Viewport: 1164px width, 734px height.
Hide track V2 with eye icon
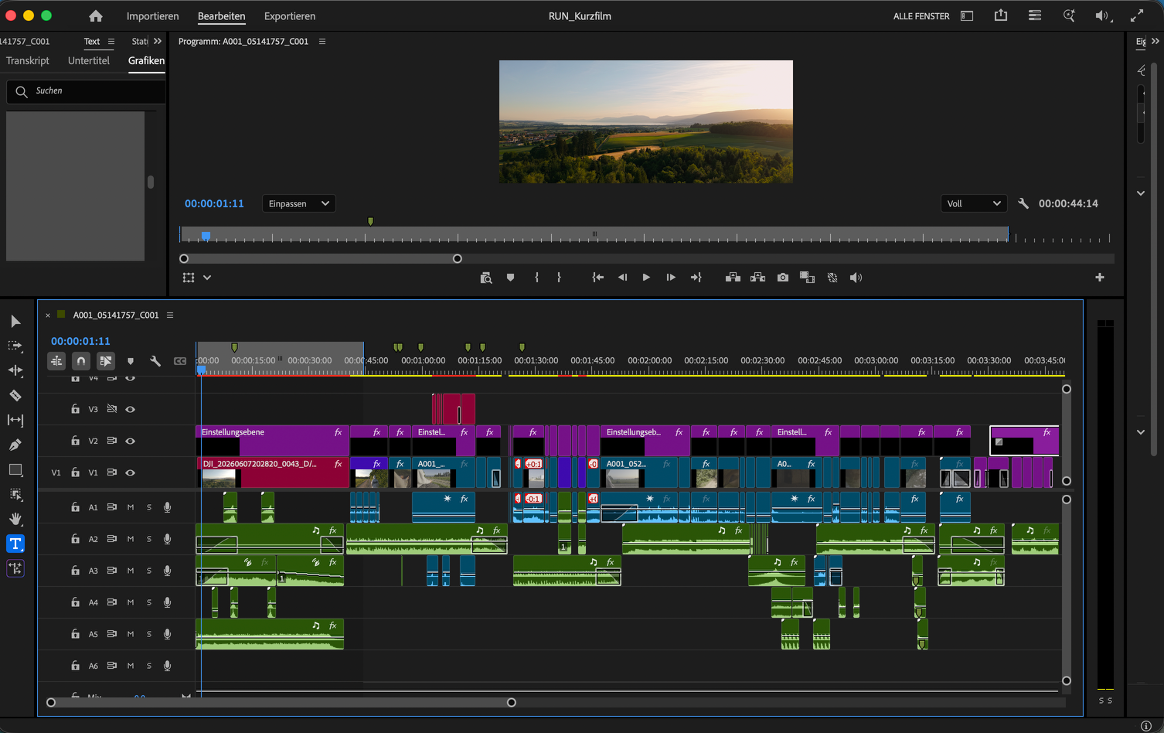(130, 441)
